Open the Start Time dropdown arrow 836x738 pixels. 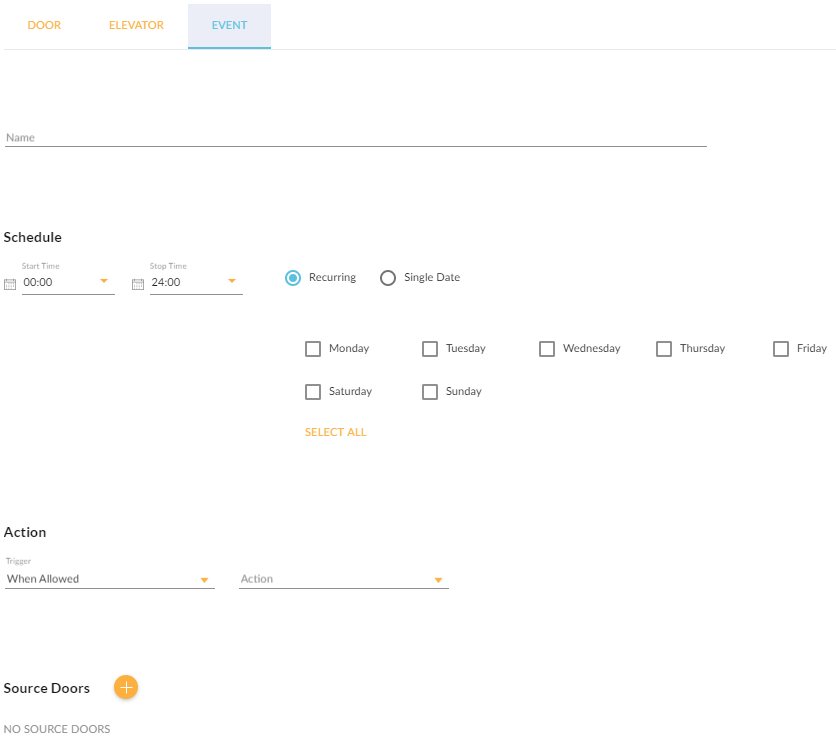[104, 281]
